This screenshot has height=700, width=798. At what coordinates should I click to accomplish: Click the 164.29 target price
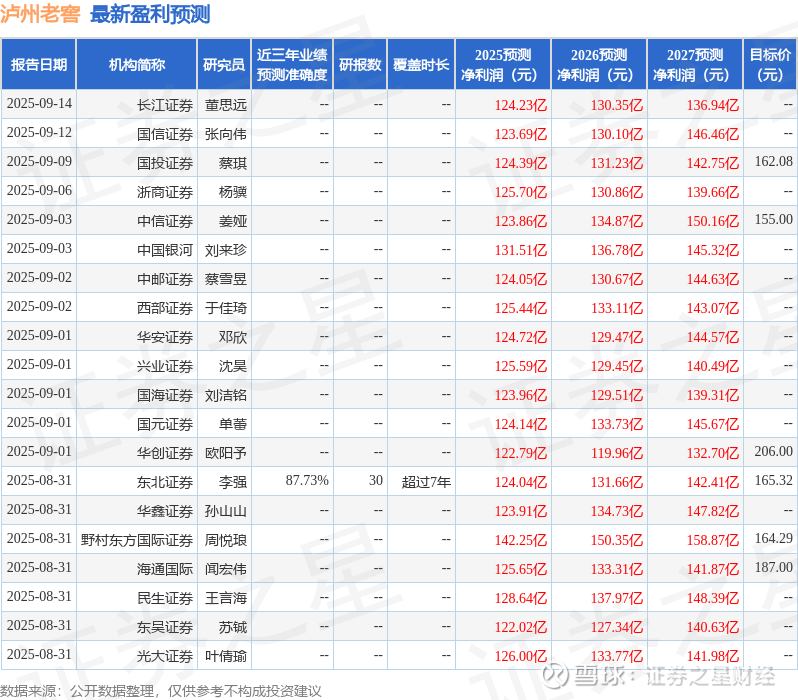(x=774, y=539)
